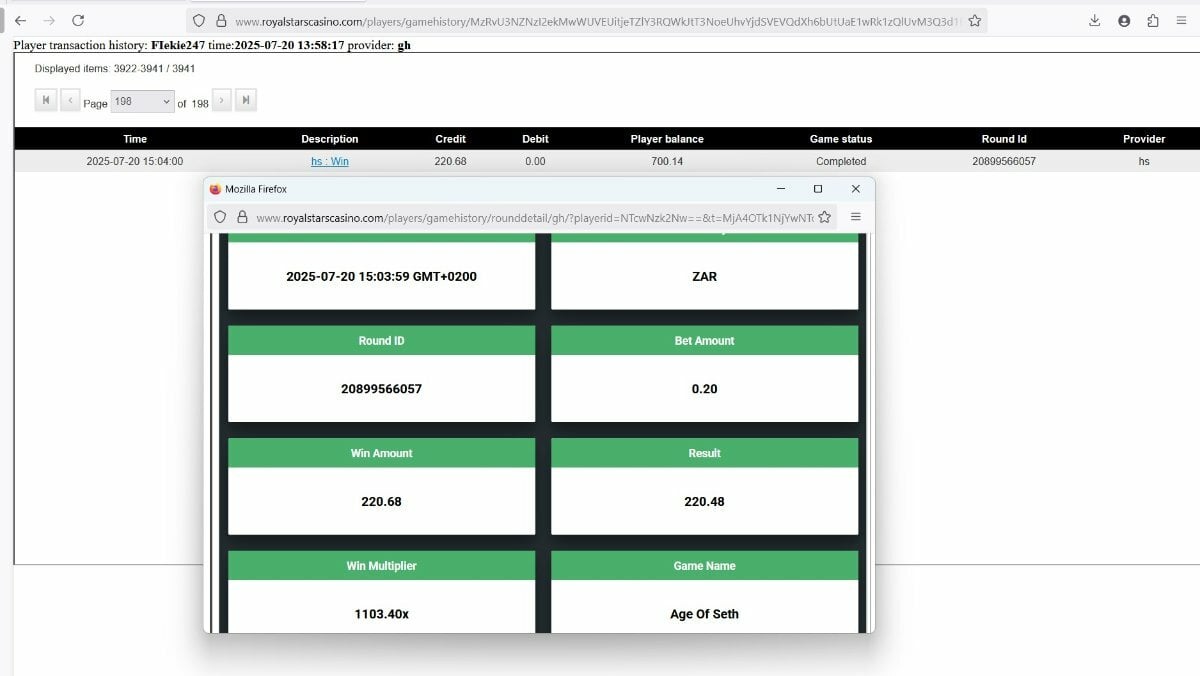Click the padlock icon in main address bar
Screen dimensions: 1200x676
[221, 20]
